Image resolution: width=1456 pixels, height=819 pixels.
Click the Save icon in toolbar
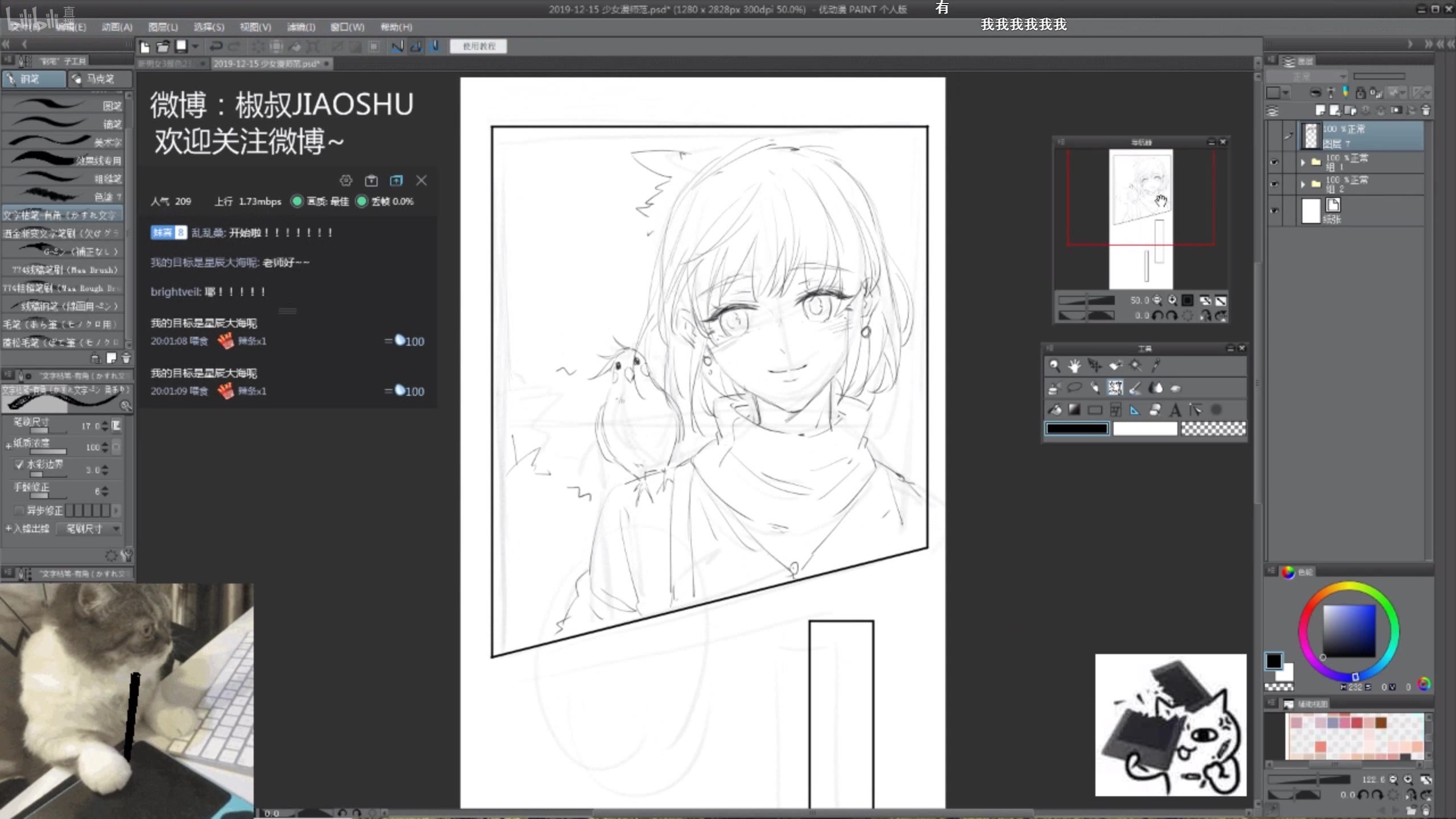181,47
